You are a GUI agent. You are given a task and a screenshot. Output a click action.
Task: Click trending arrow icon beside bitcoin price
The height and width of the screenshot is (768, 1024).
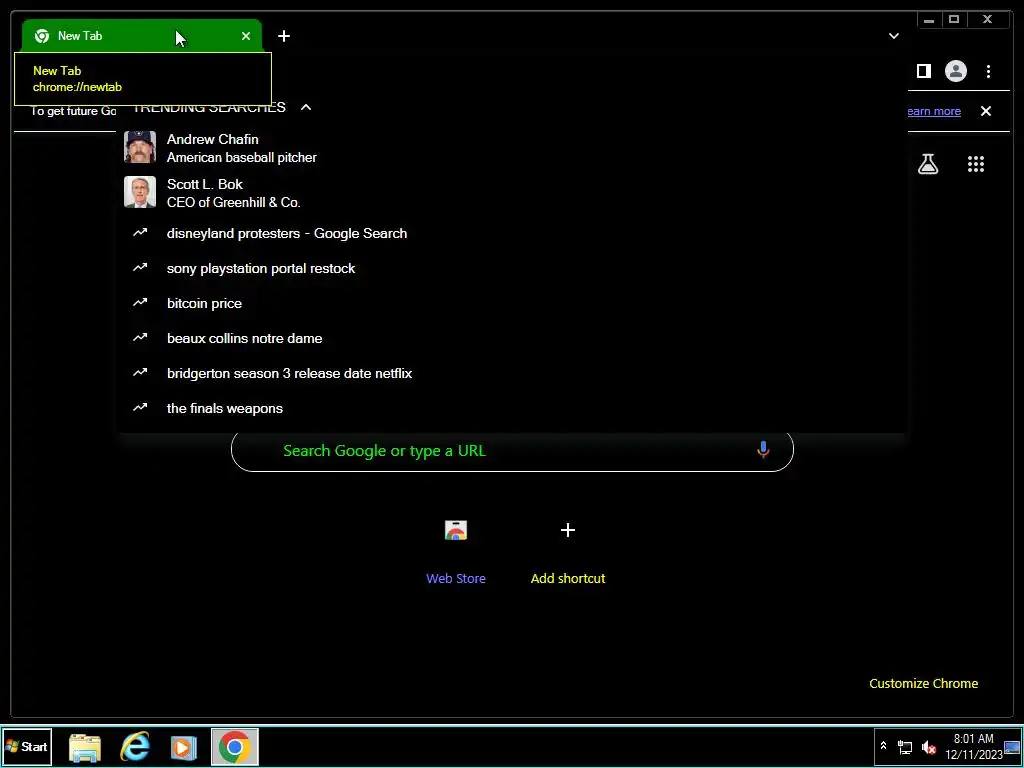(x=140, y=302)
